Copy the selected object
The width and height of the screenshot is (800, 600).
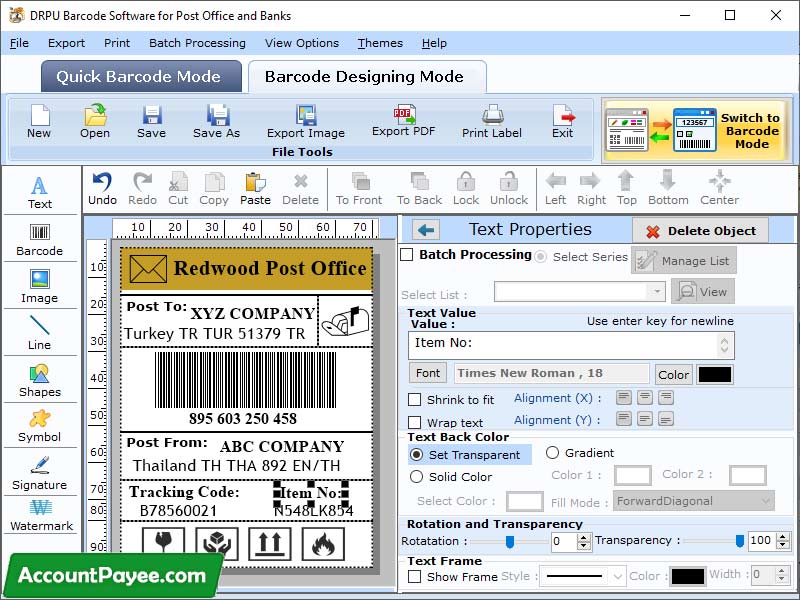pos(214,189)
